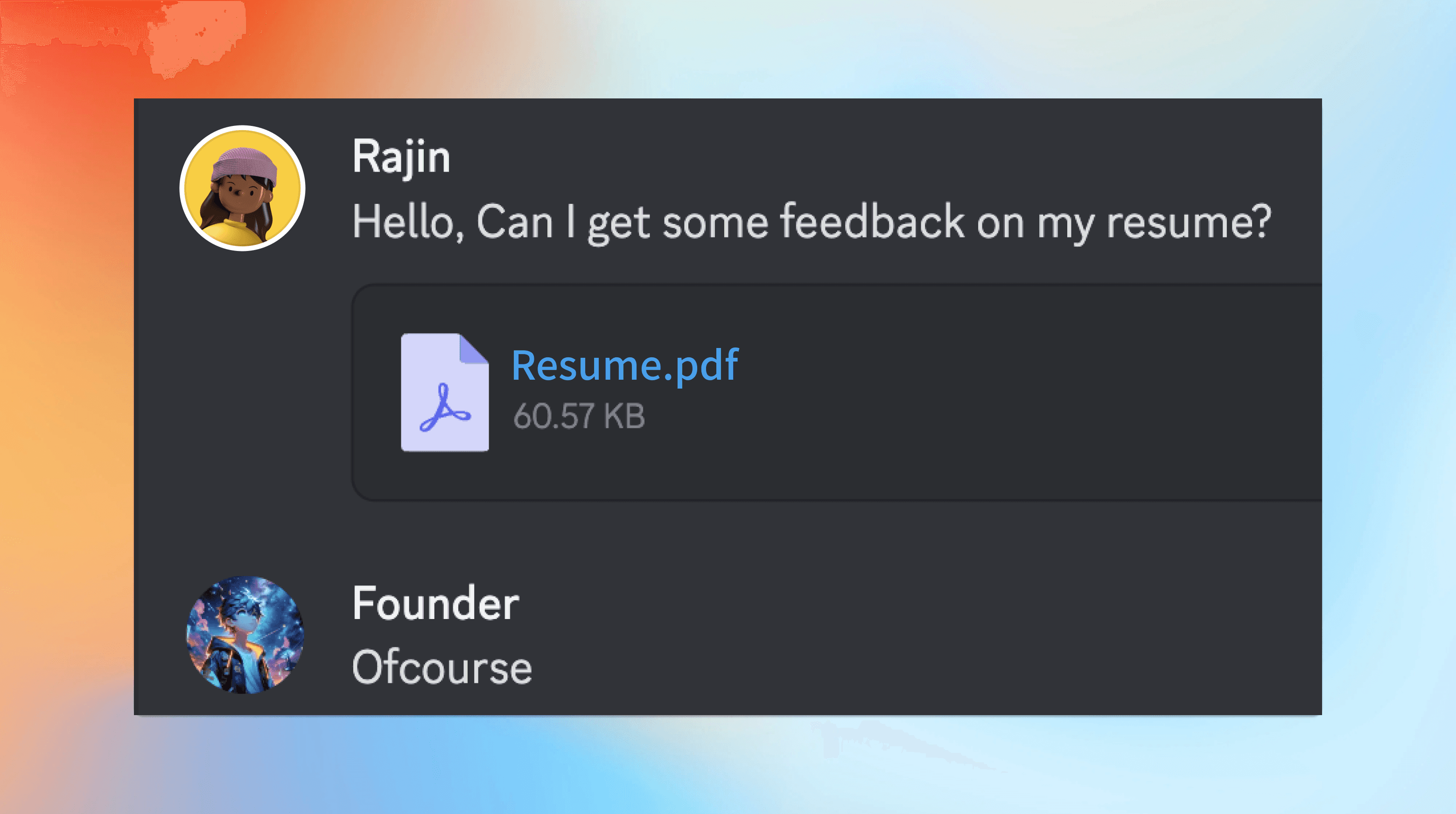Click the 60.57 KB file size text
This screenshot has height=814, width=1456.
[579, 416]
